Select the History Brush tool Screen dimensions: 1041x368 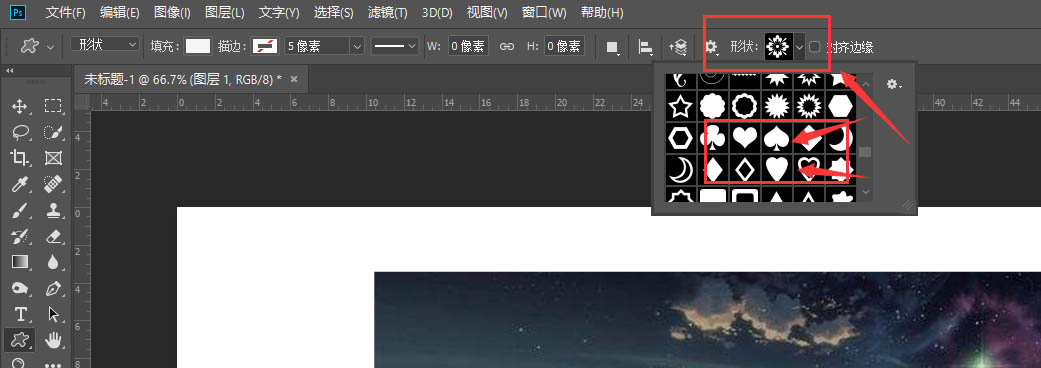pyautogui.click(x=19, y=236)
